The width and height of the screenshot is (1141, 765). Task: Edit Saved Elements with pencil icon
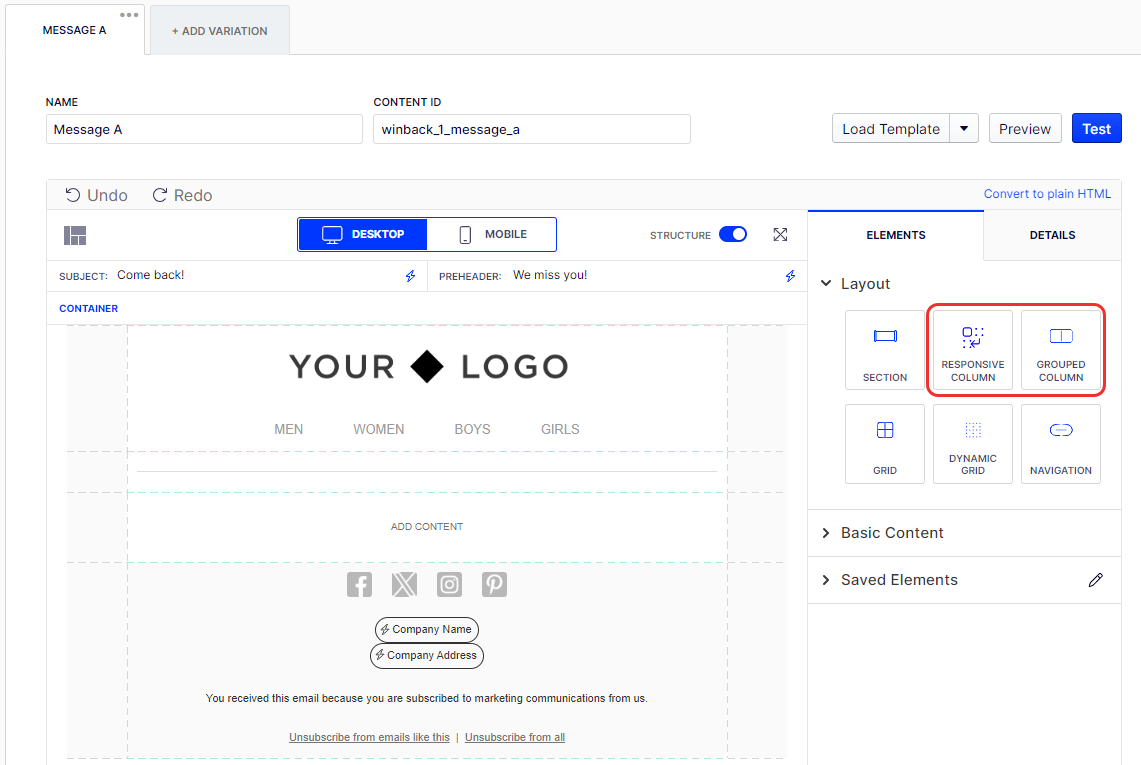[x=1096, y=580]
